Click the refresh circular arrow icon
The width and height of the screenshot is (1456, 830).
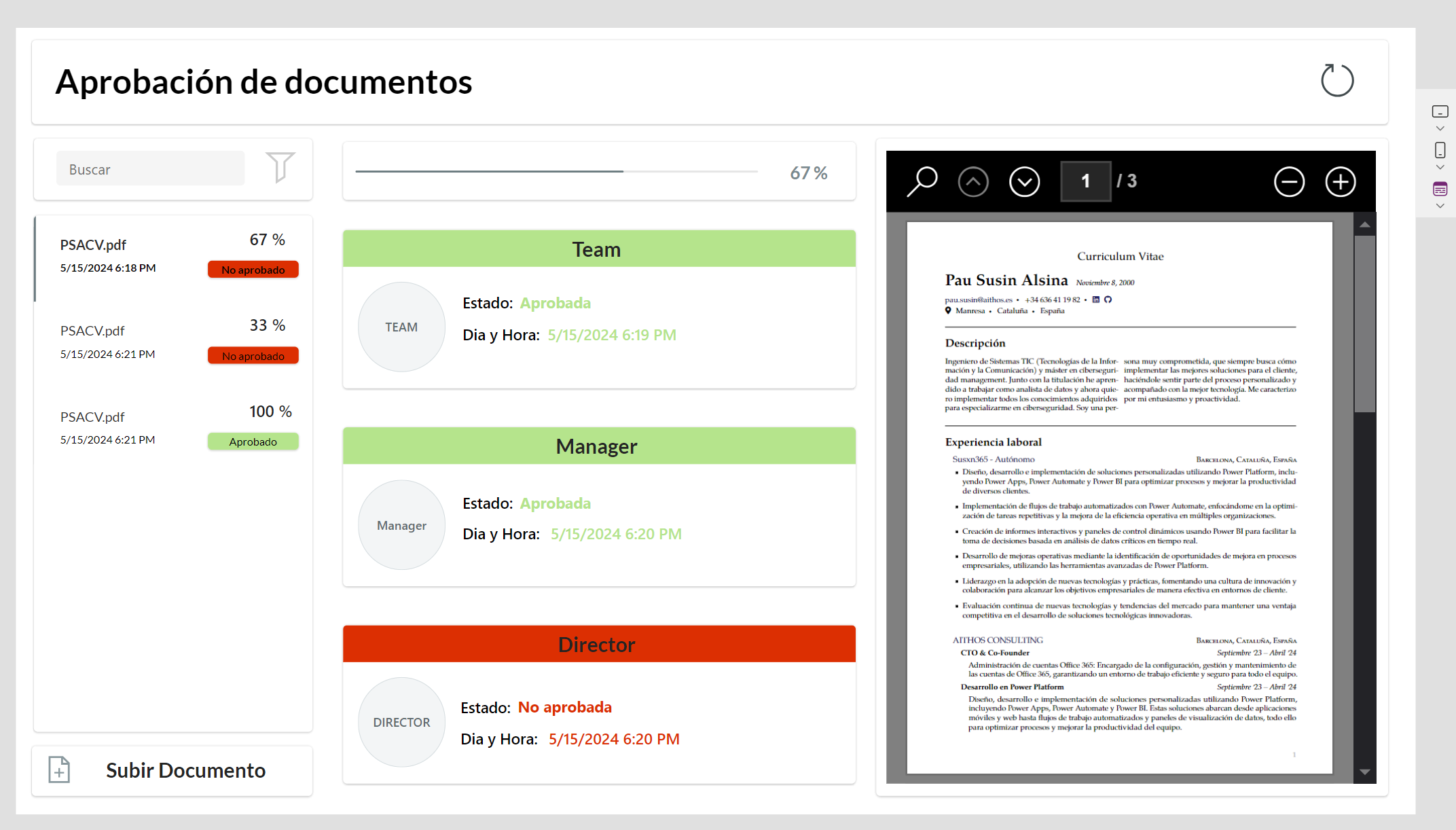[x=1337, y=81]
